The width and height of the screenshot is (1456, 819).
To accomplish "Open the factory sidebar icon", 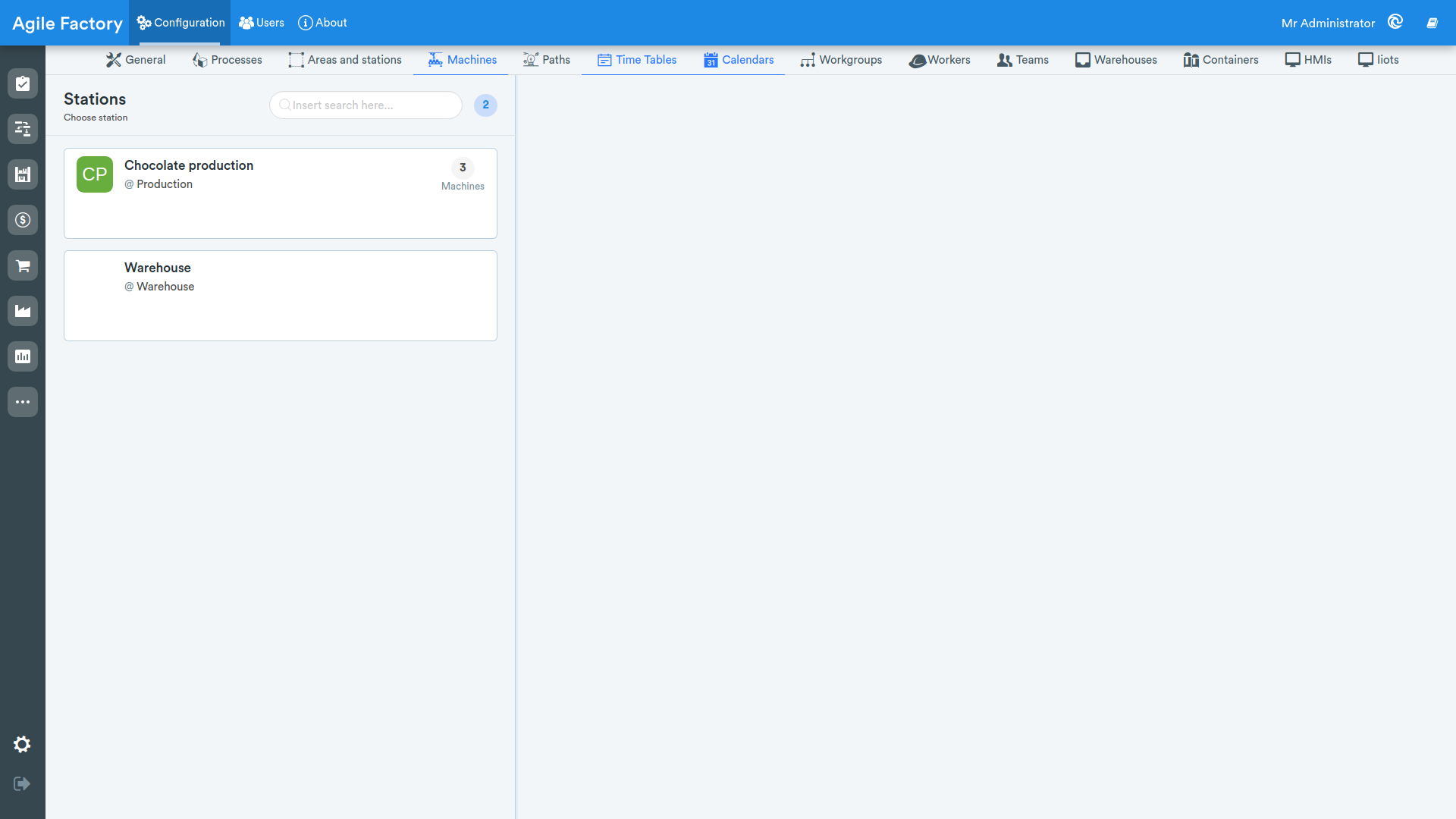I will point(23,311).
